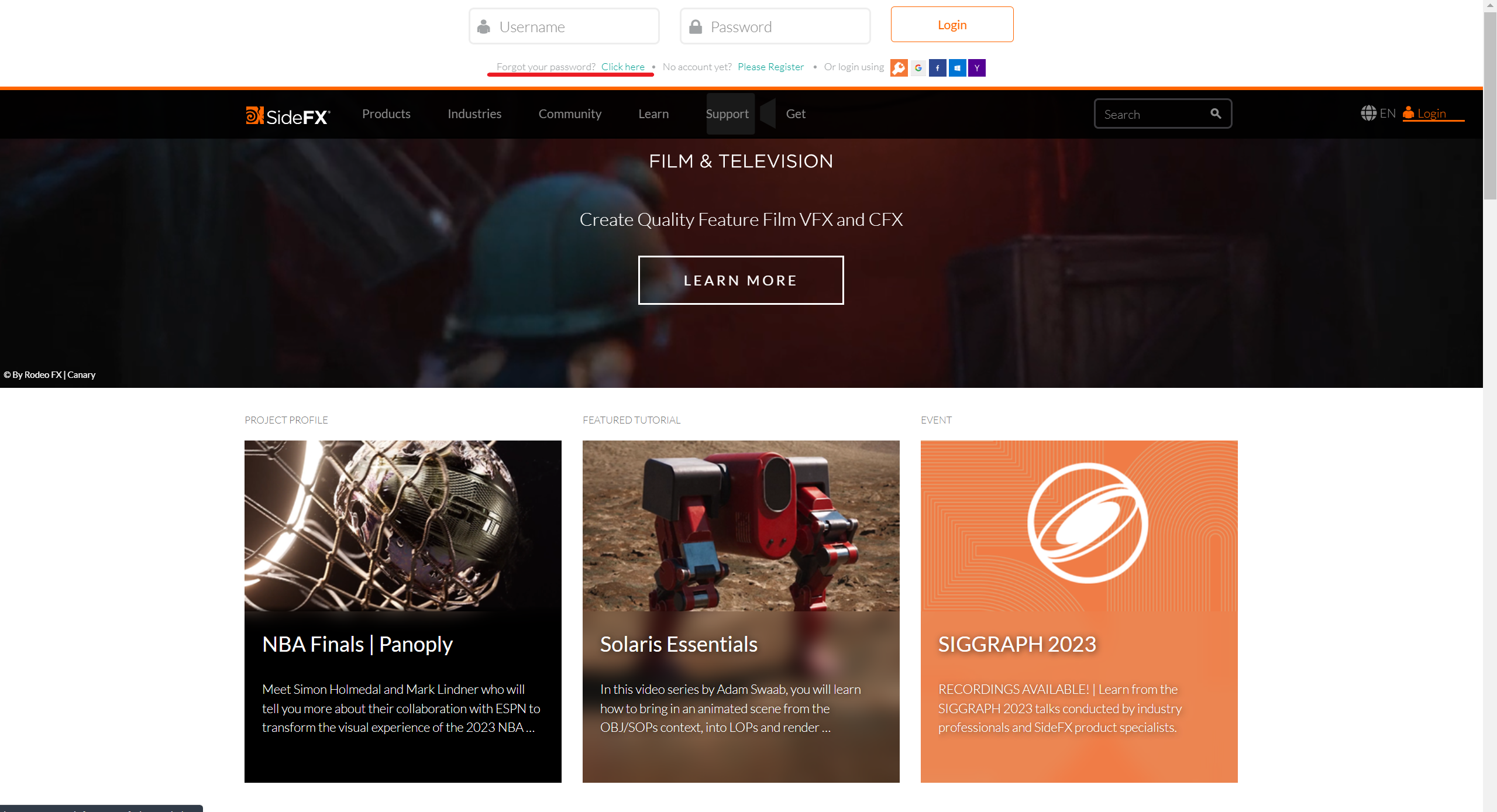Click the search magnifier icon
This screenshot has height=812, width=1497.
[x=1216, y=113]
